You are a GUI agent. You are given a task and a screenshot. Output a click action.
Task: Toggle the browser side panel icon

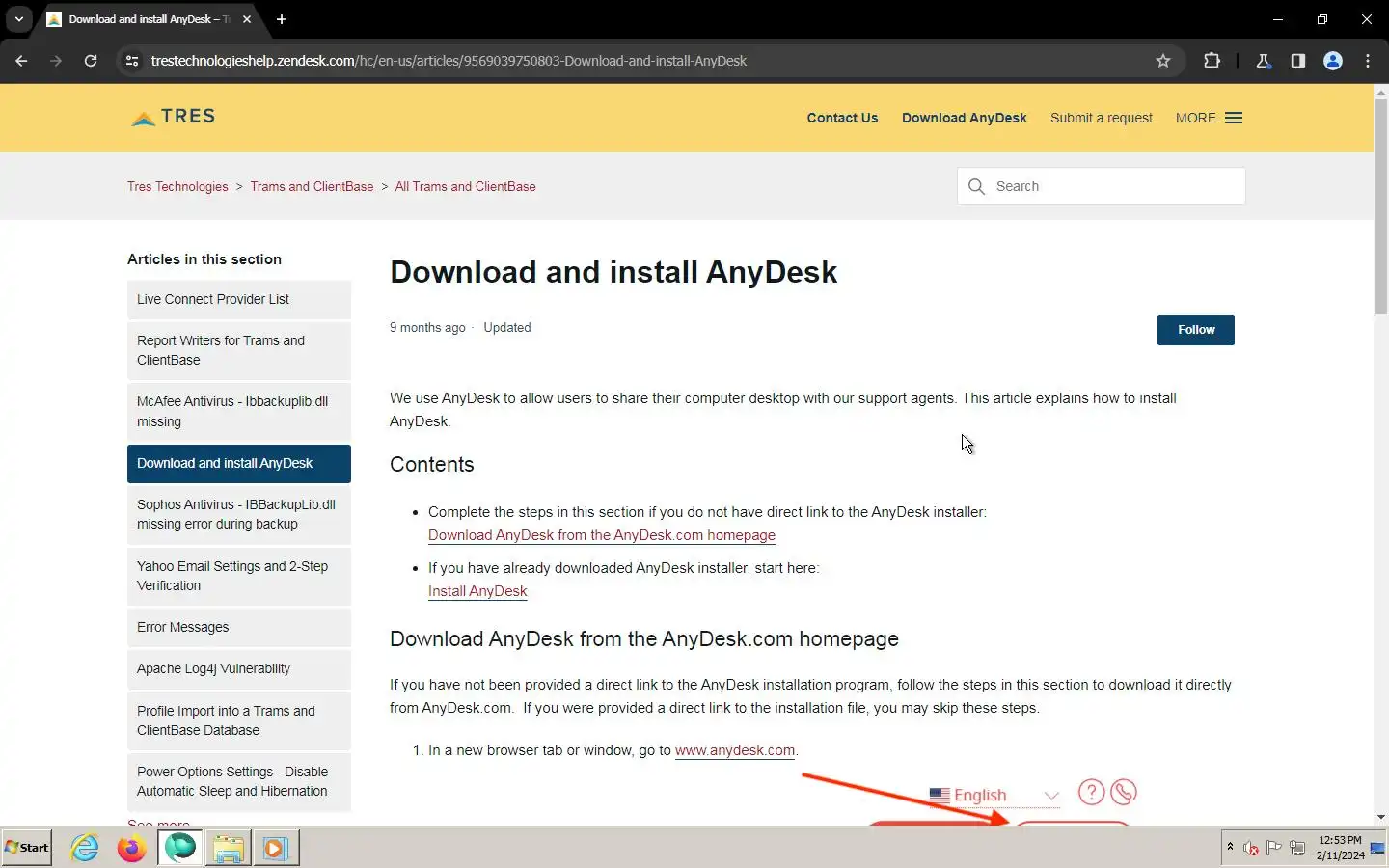[x=1297, y=61]
